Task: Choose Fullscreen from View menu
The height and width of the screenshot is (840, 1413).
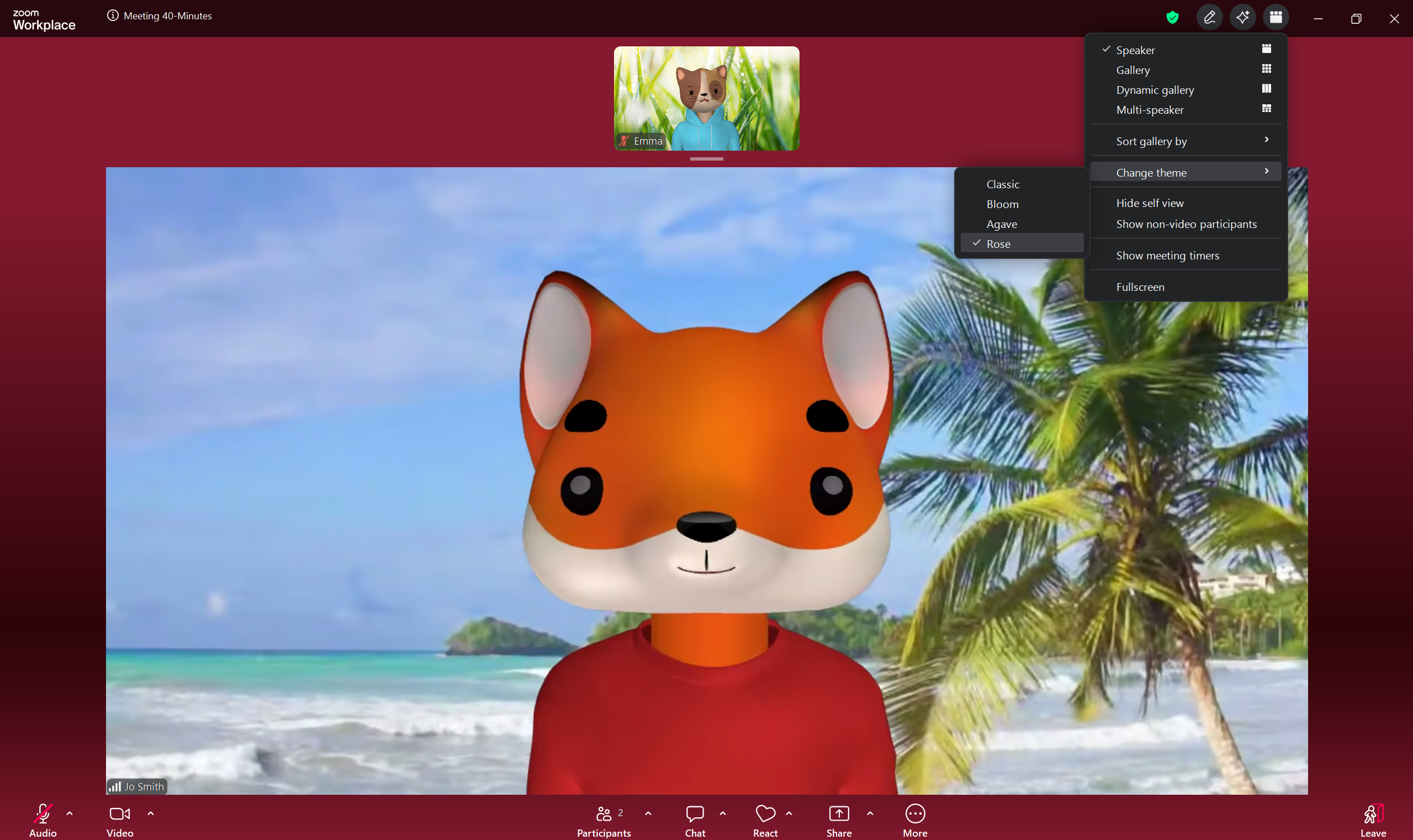Action: tap(1186, 286)
